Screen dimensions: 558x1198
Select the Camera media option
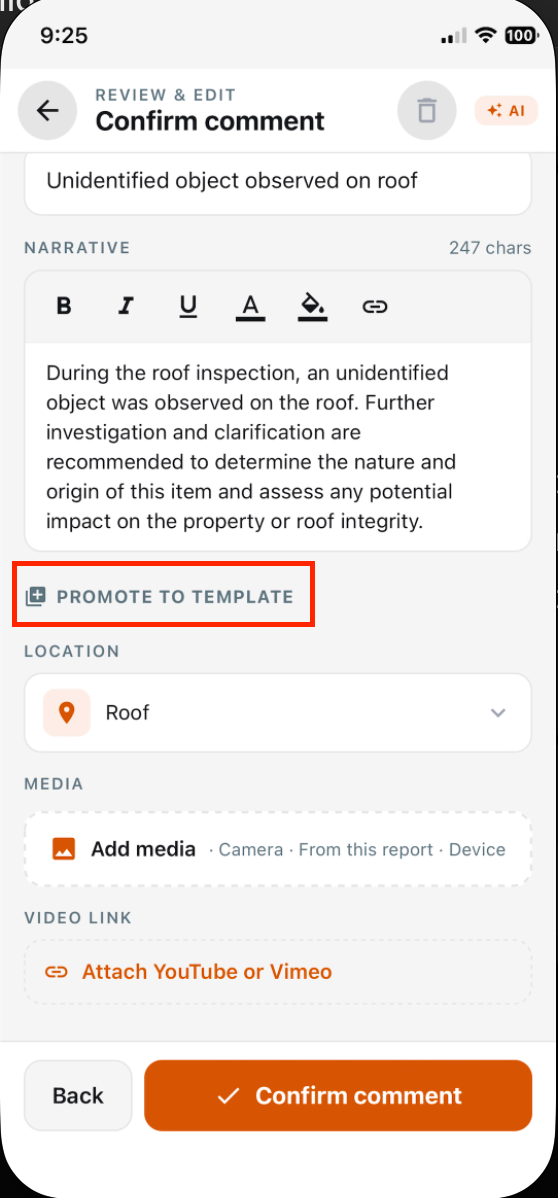(251, 850)
